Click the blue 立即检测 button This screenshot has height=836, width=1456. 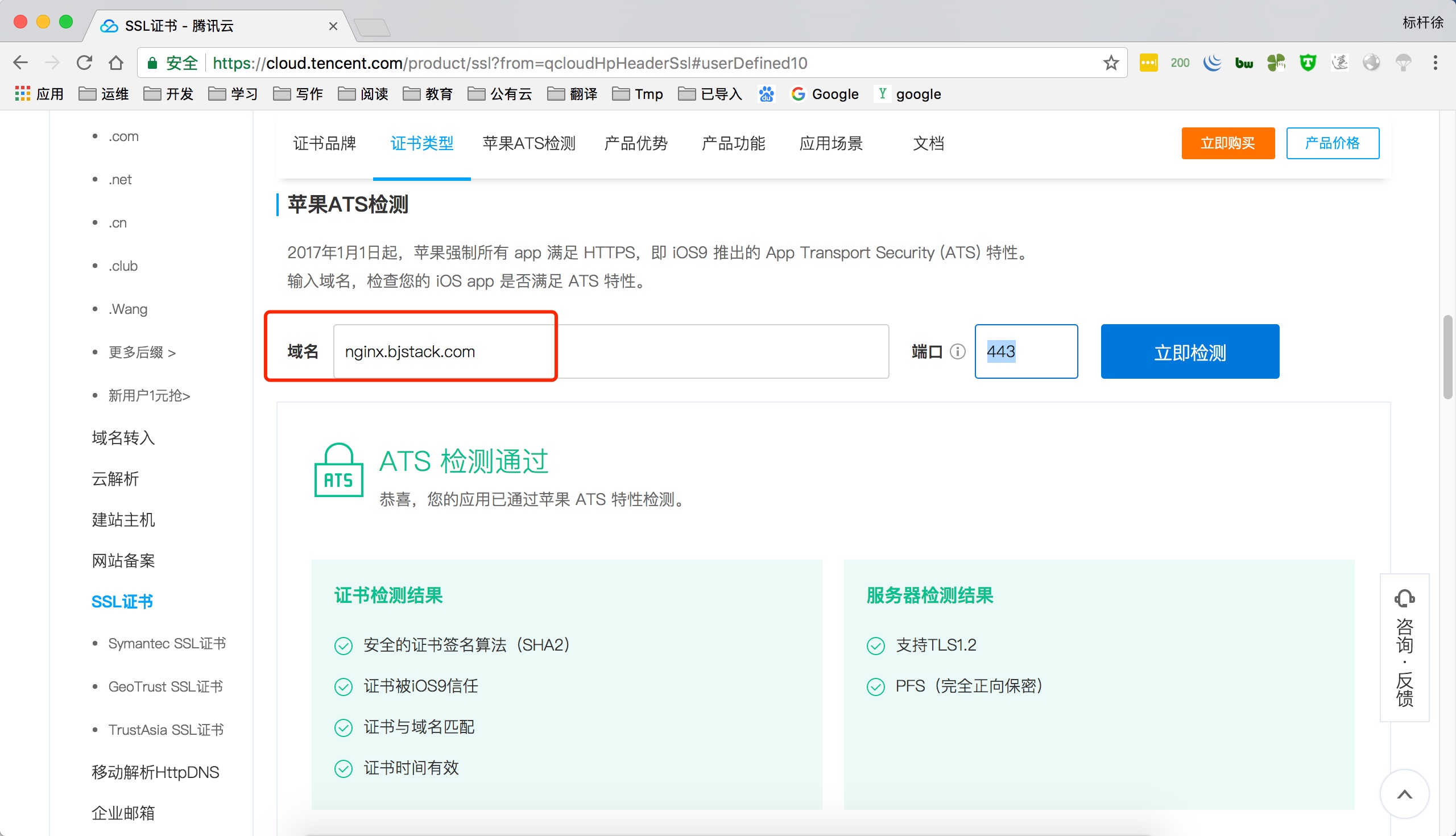1190,351
